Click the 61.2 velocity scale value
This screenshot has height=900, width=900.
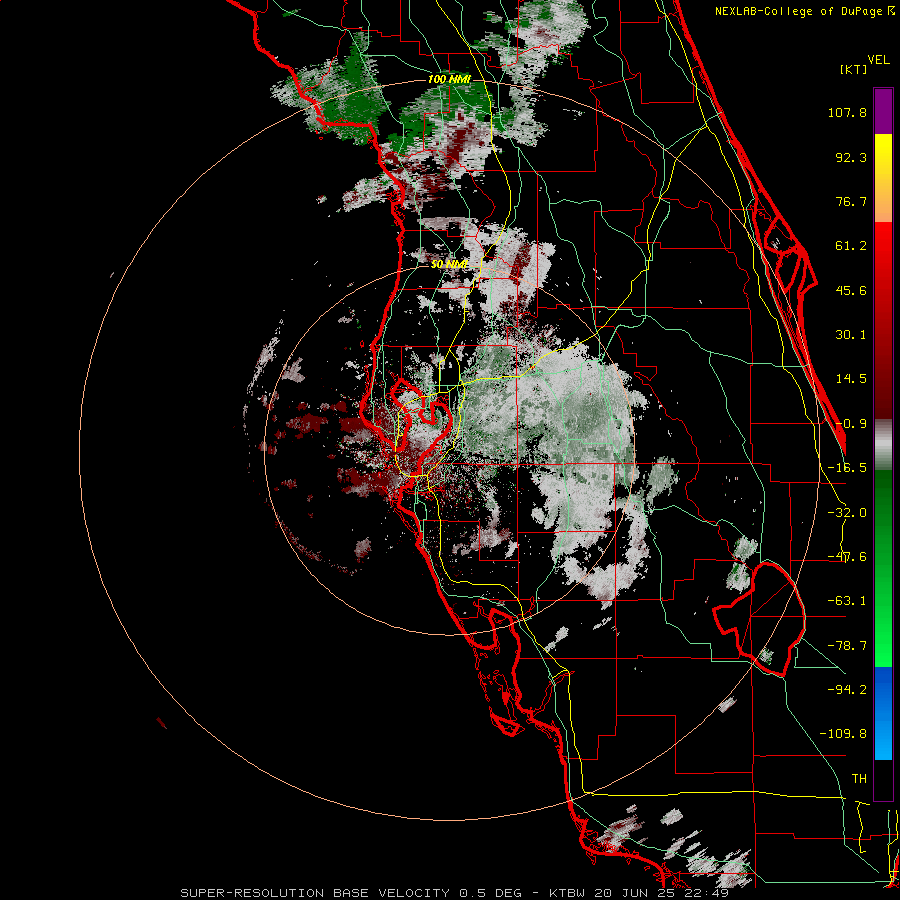[851, 246]
